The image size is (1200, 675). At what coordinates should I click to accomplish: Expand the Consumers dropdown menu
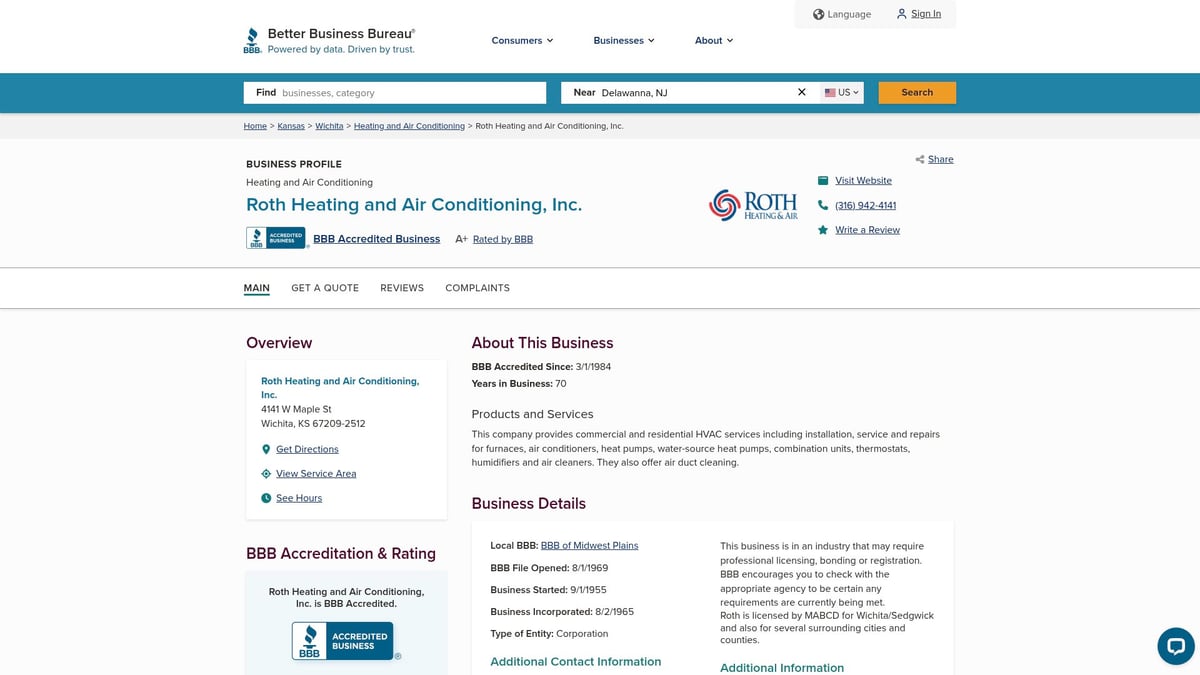coord(522,41)
